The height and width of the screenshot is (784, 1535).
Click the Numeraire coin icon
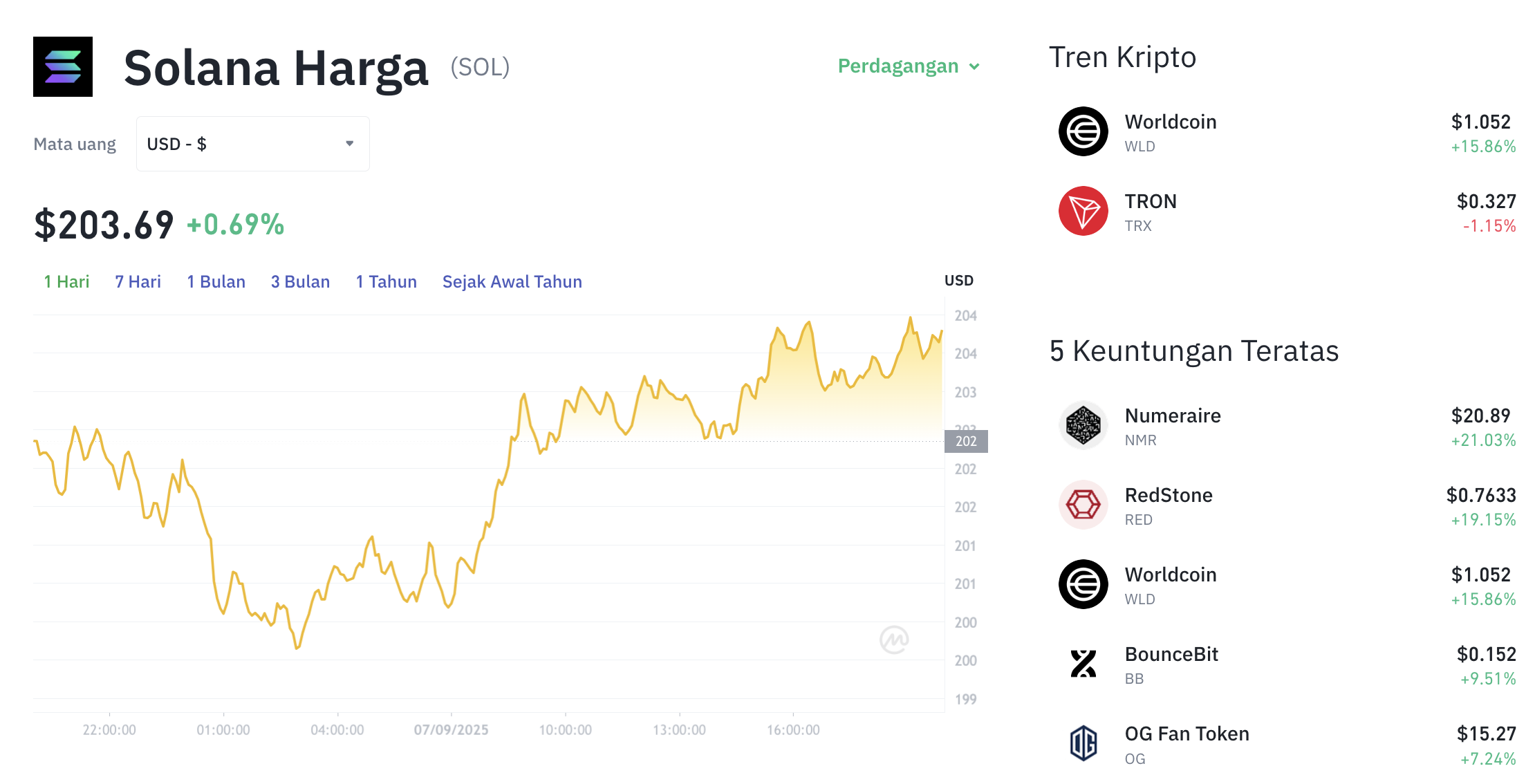1083,425
